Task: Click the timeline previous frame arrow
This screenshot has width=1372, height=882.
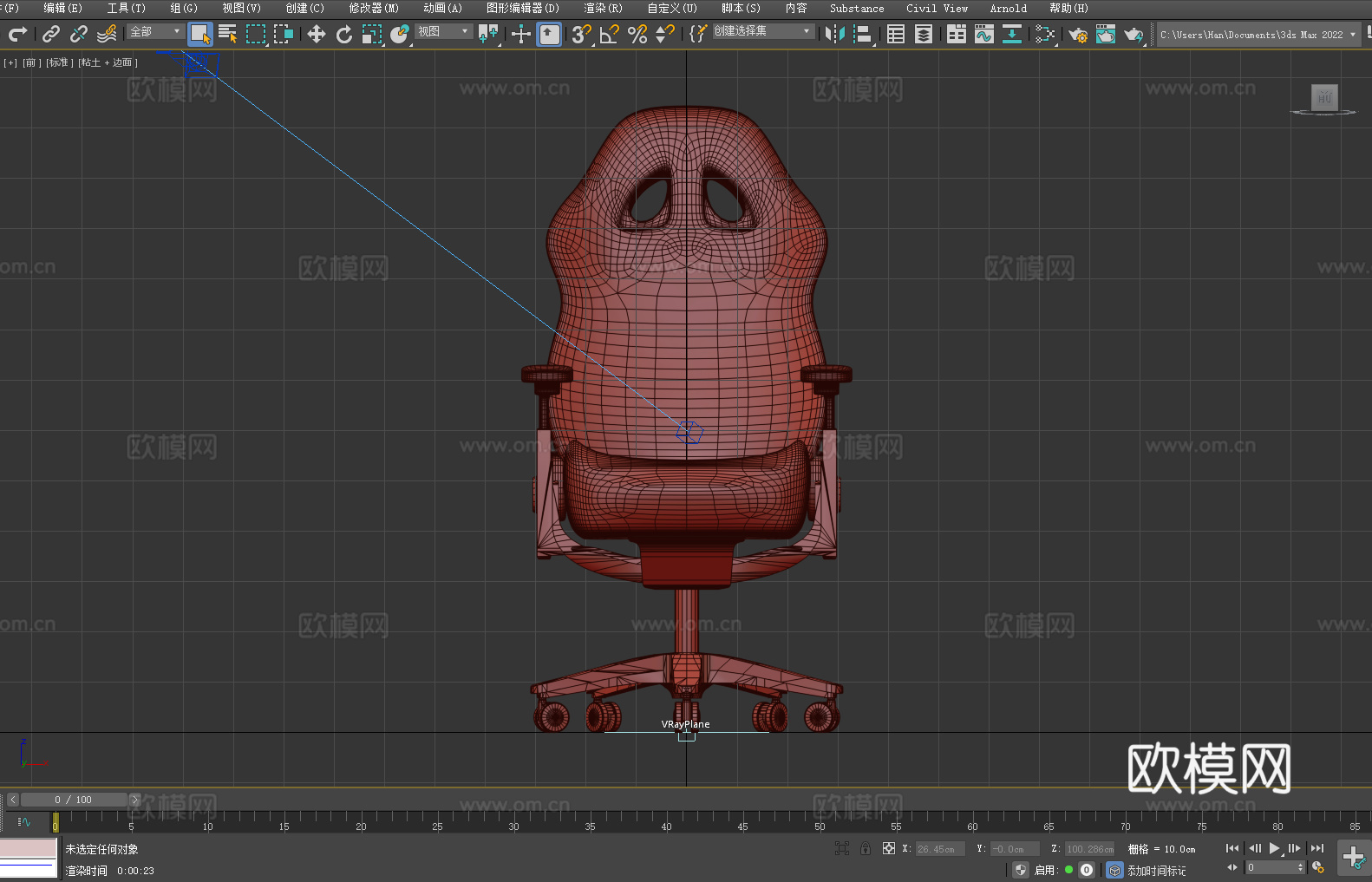Action: (13, 800)
